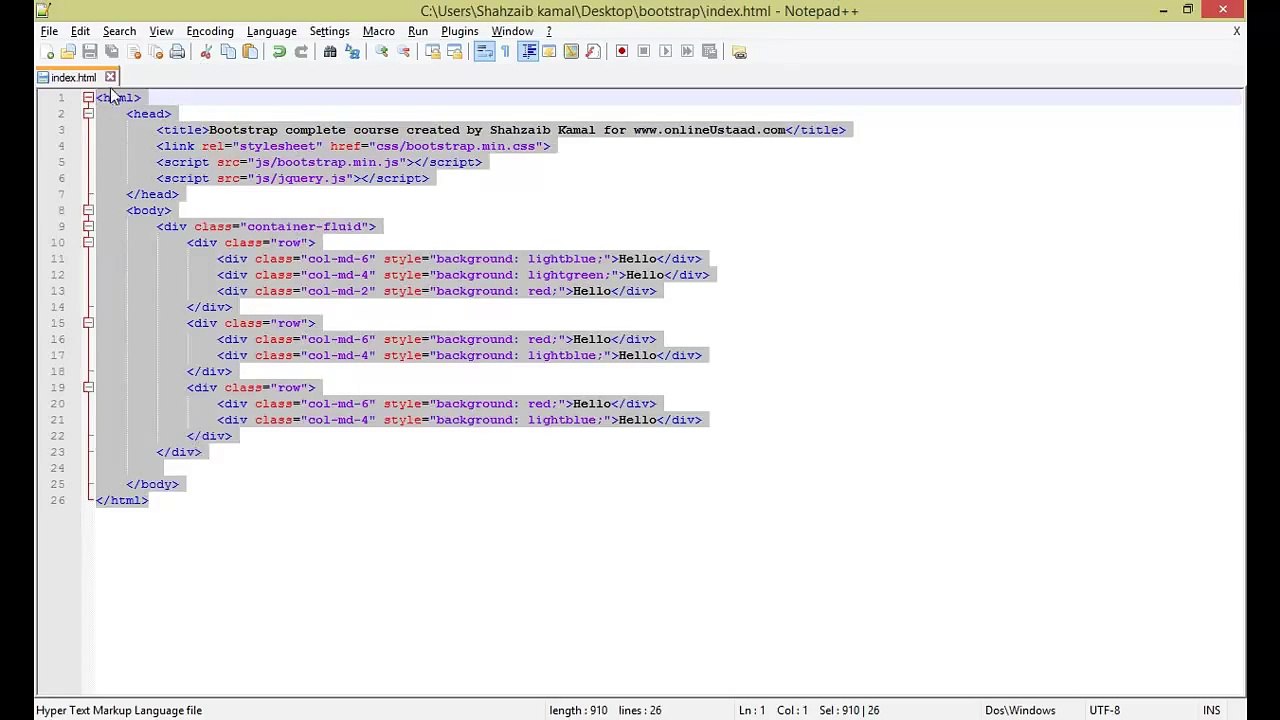Cut selection with the scissors icon
The image size is (1280, 720).
[x=206, y=52]
